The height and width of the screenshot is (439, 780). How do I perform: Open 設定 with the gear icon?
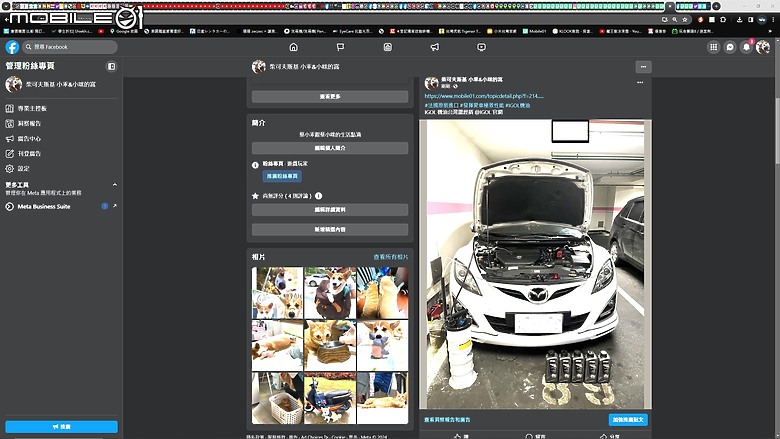click(17, 169)
